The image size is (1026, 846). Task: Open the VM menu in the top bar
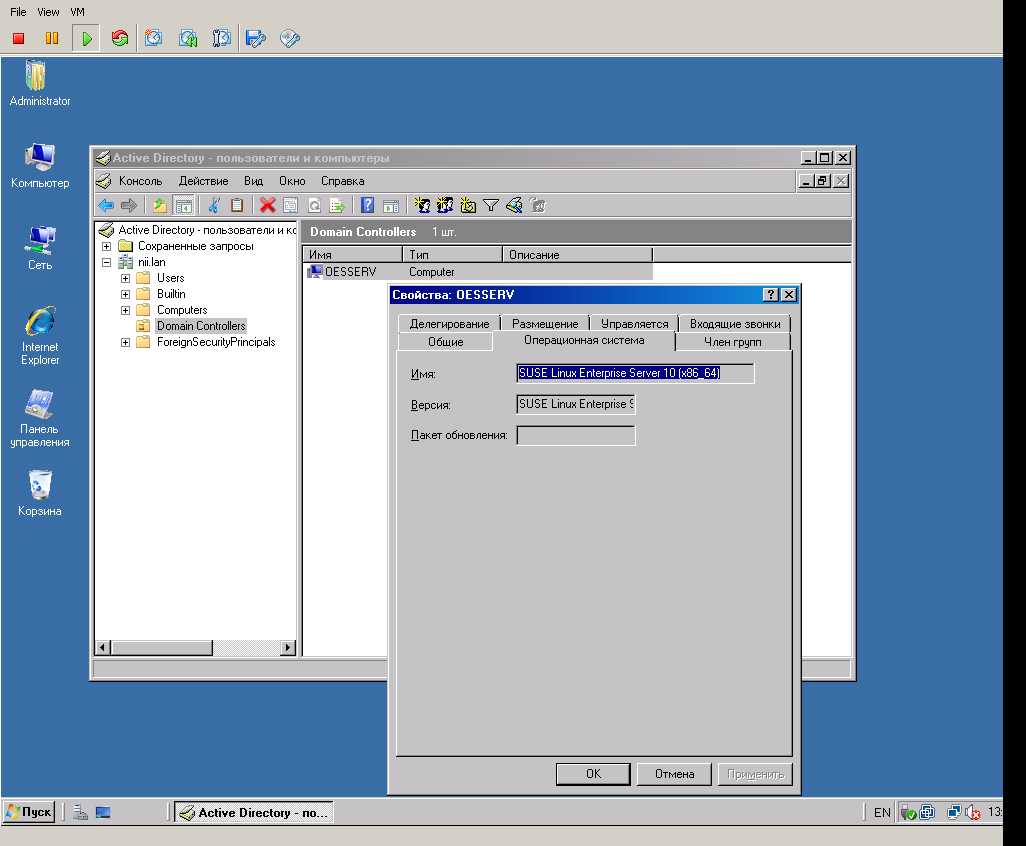coord(77,12)
